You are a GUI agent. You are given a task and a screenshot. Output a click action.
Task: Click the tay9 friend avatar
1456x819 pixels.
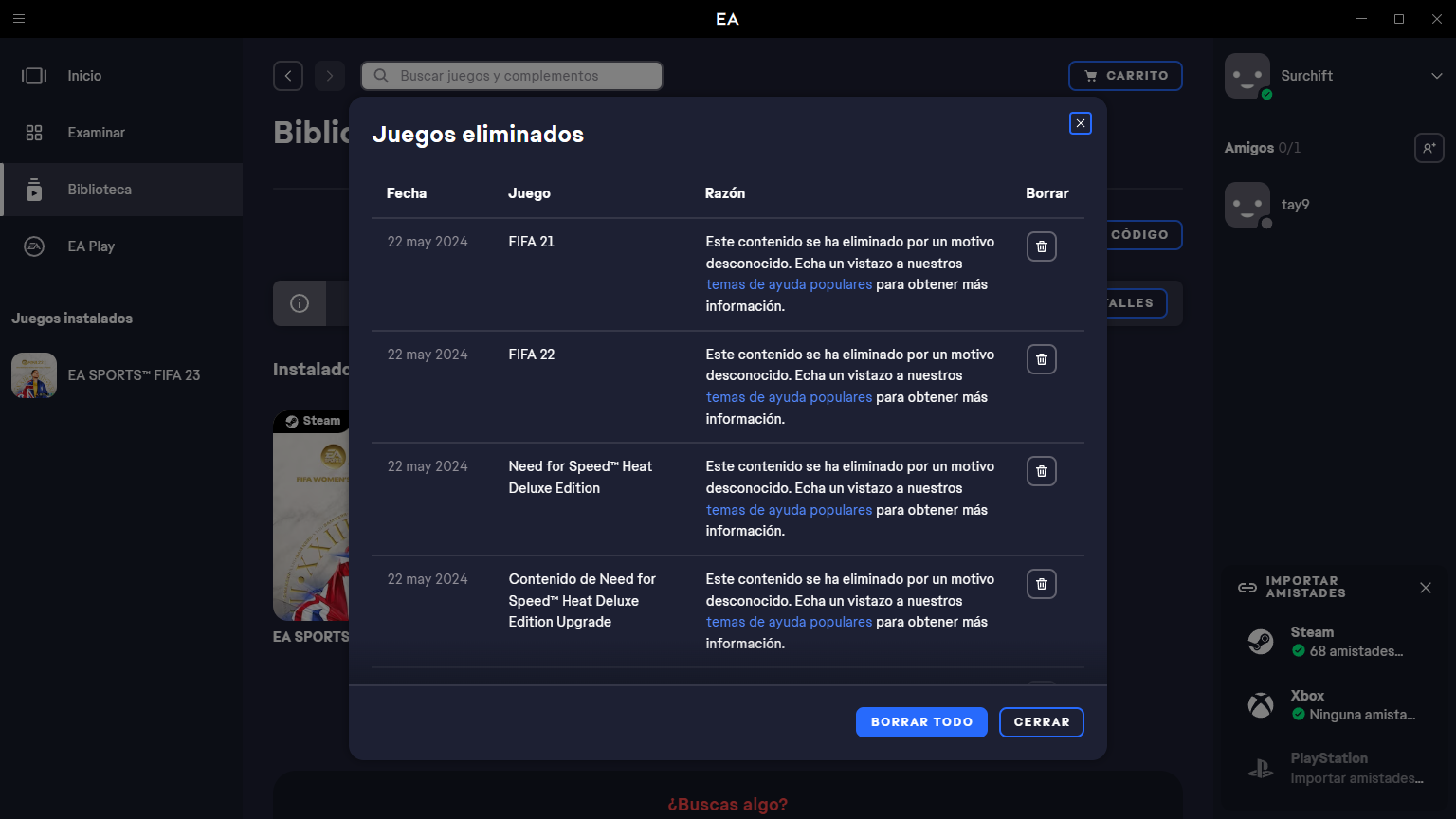[1247, 205]
